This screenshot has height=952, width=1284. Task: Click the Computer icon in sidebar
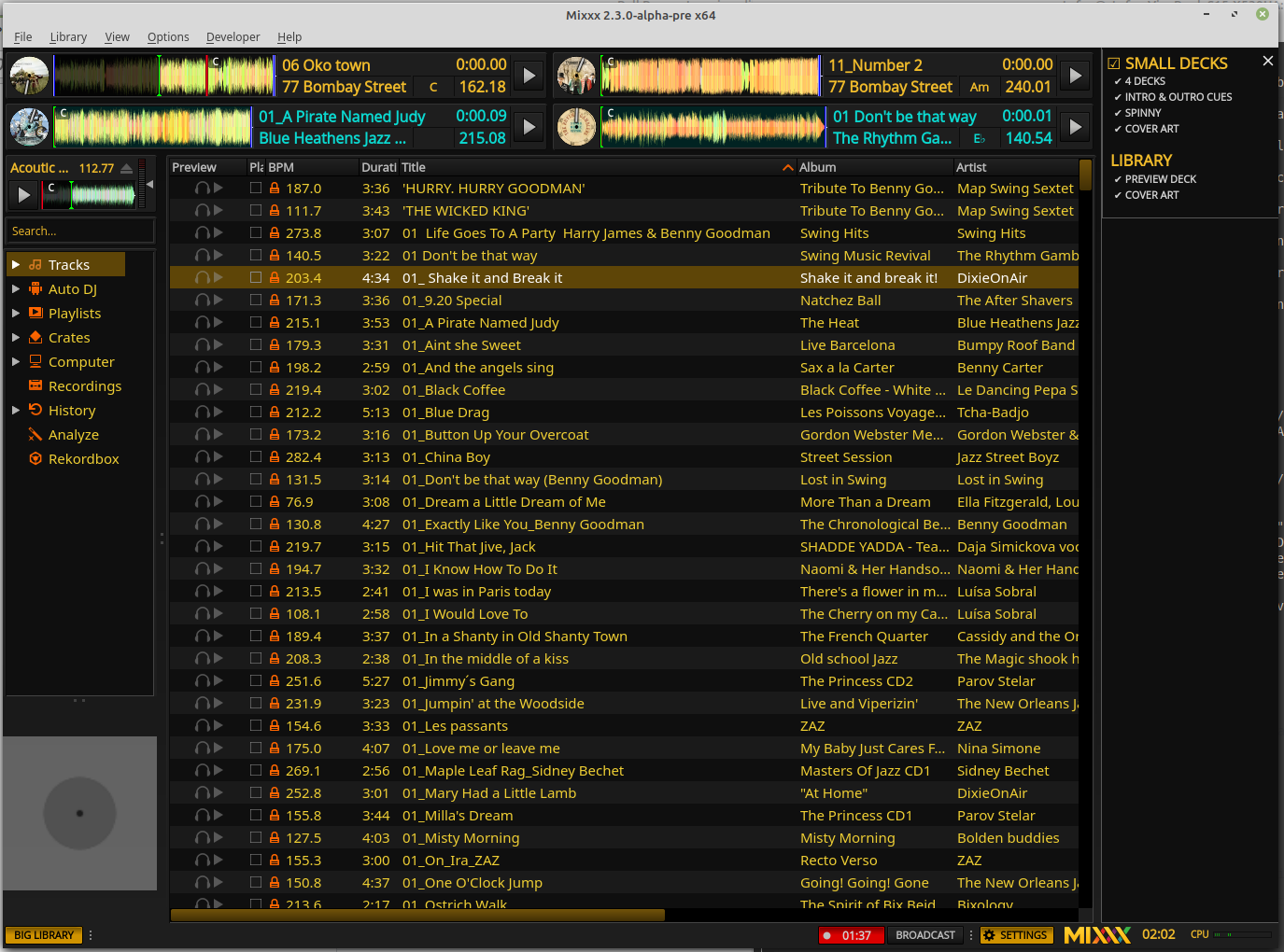coord(35,362)
